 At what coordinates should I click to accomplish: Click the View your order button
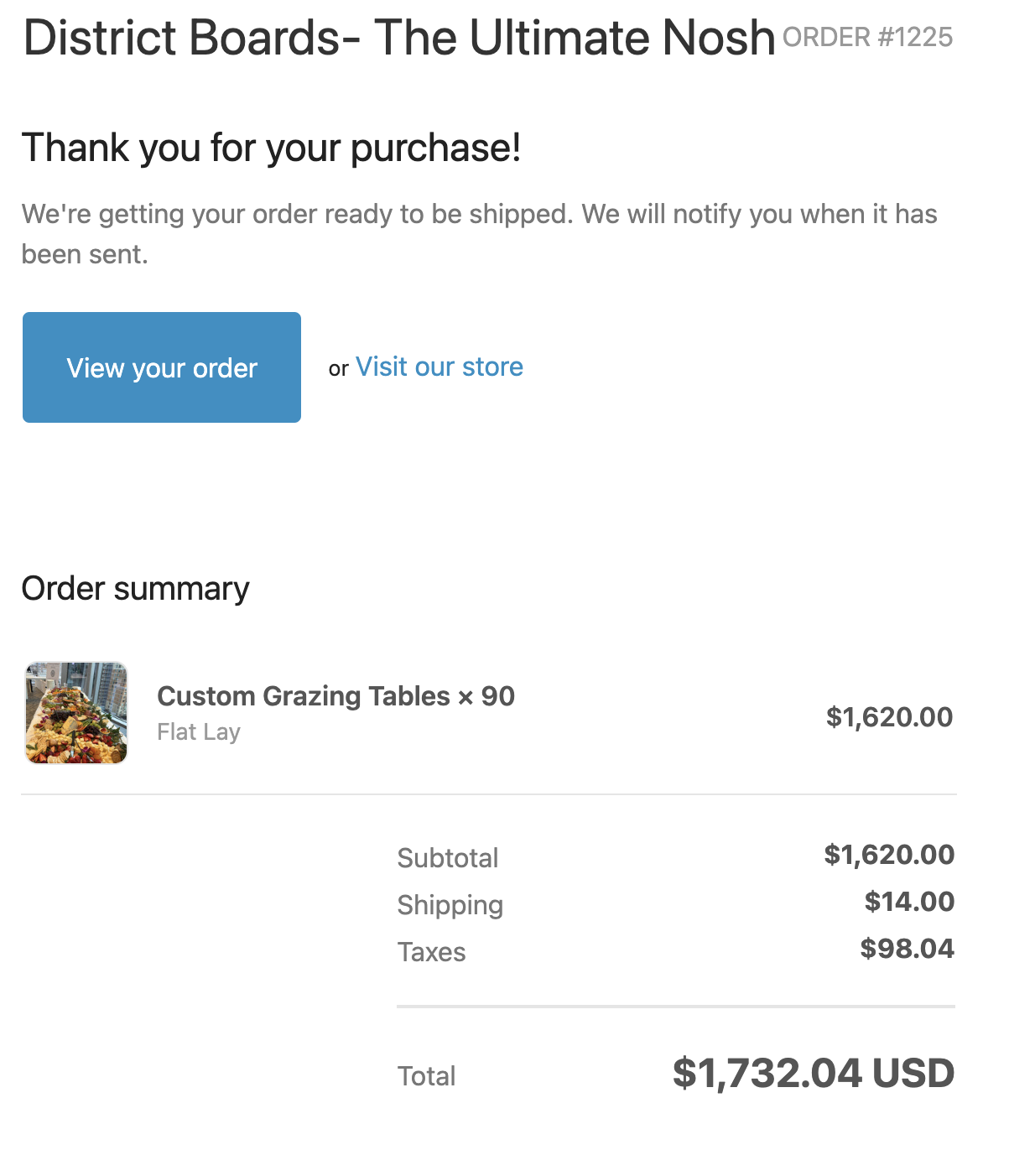tap(161, 367)
